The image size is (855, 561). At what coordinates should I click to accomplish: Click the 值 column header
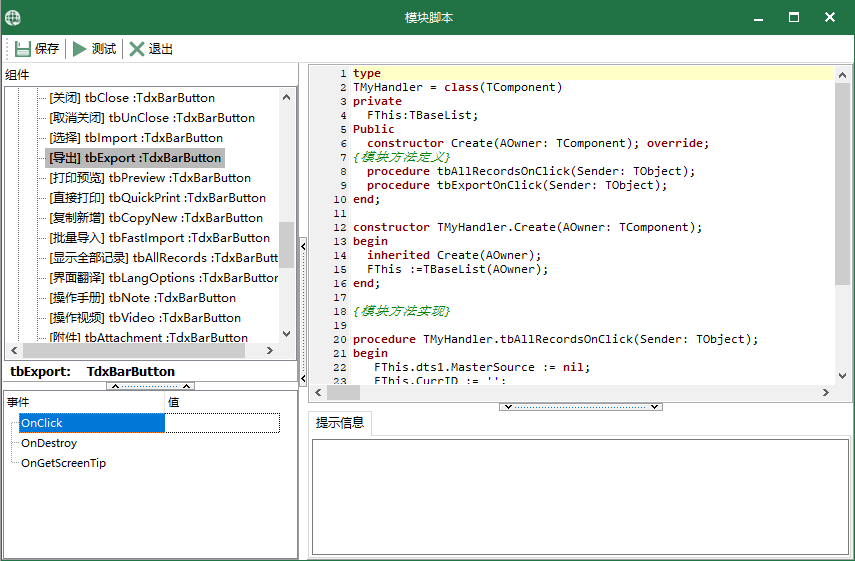[231, 402]
